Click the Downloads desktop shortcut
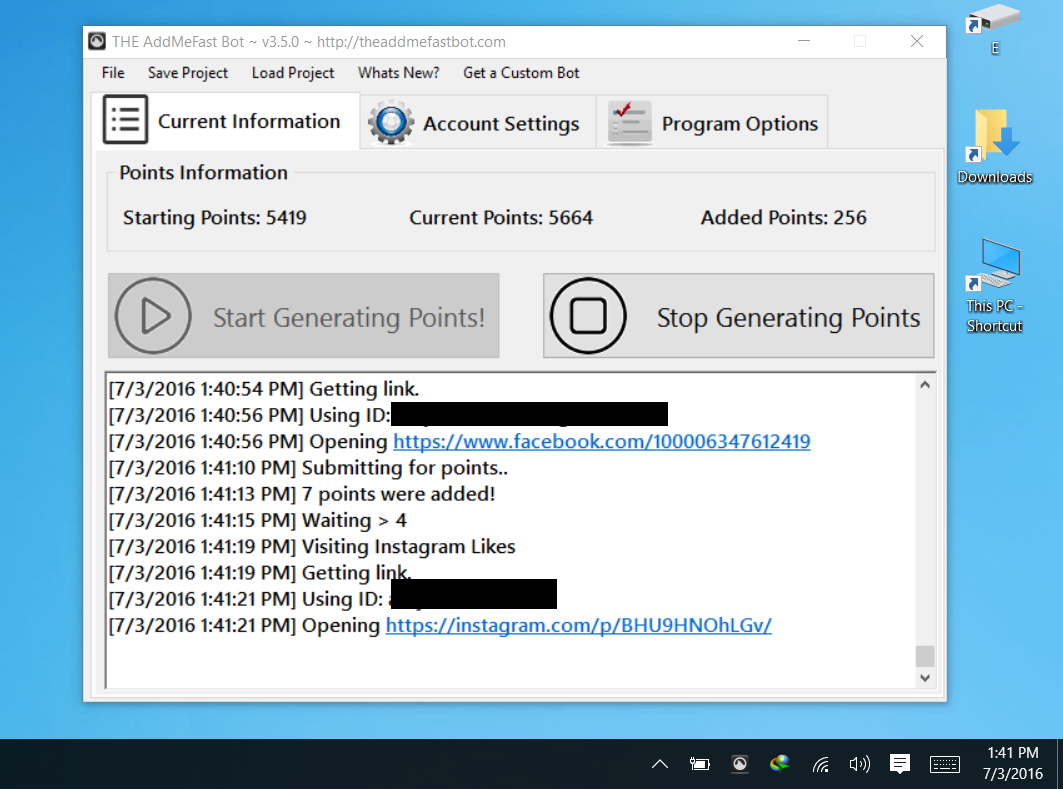 (x=995, y=146)
